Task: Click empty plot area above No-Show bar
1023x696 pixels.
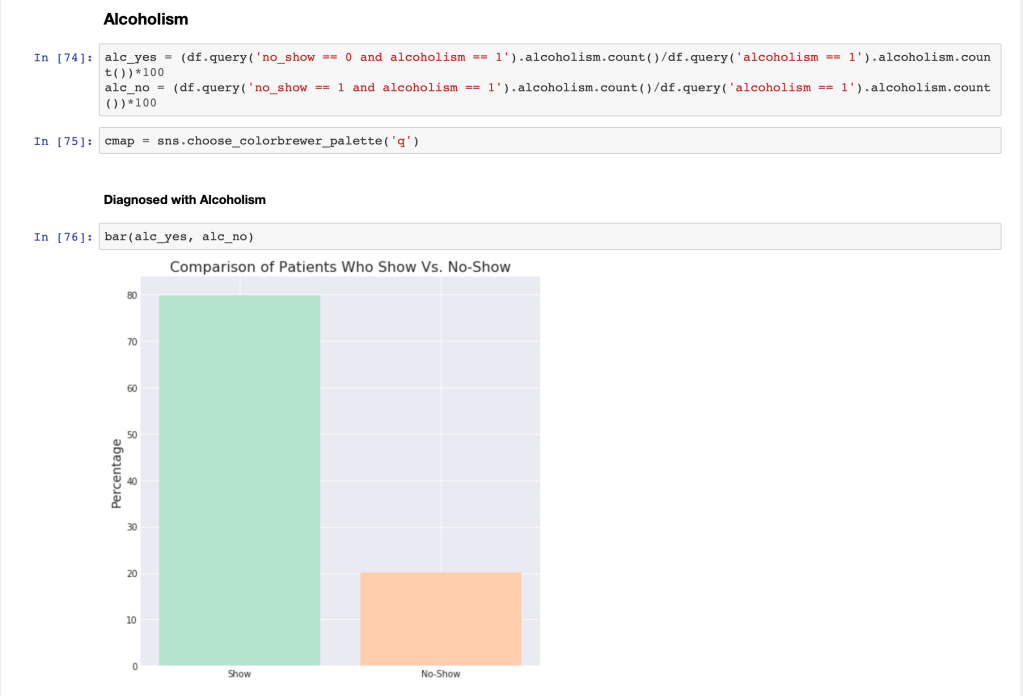Action: point(440,420)
